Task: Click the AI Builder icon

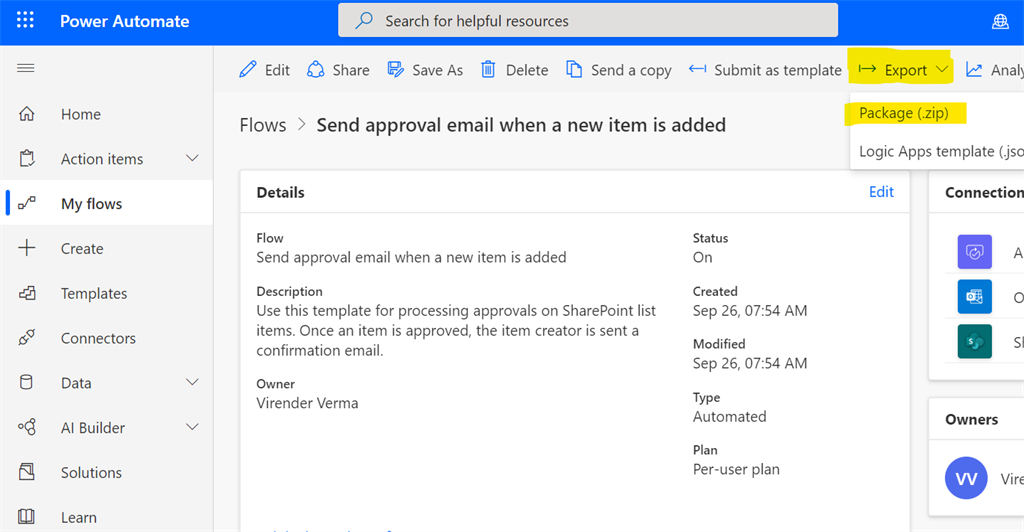Action: (27, 428)
